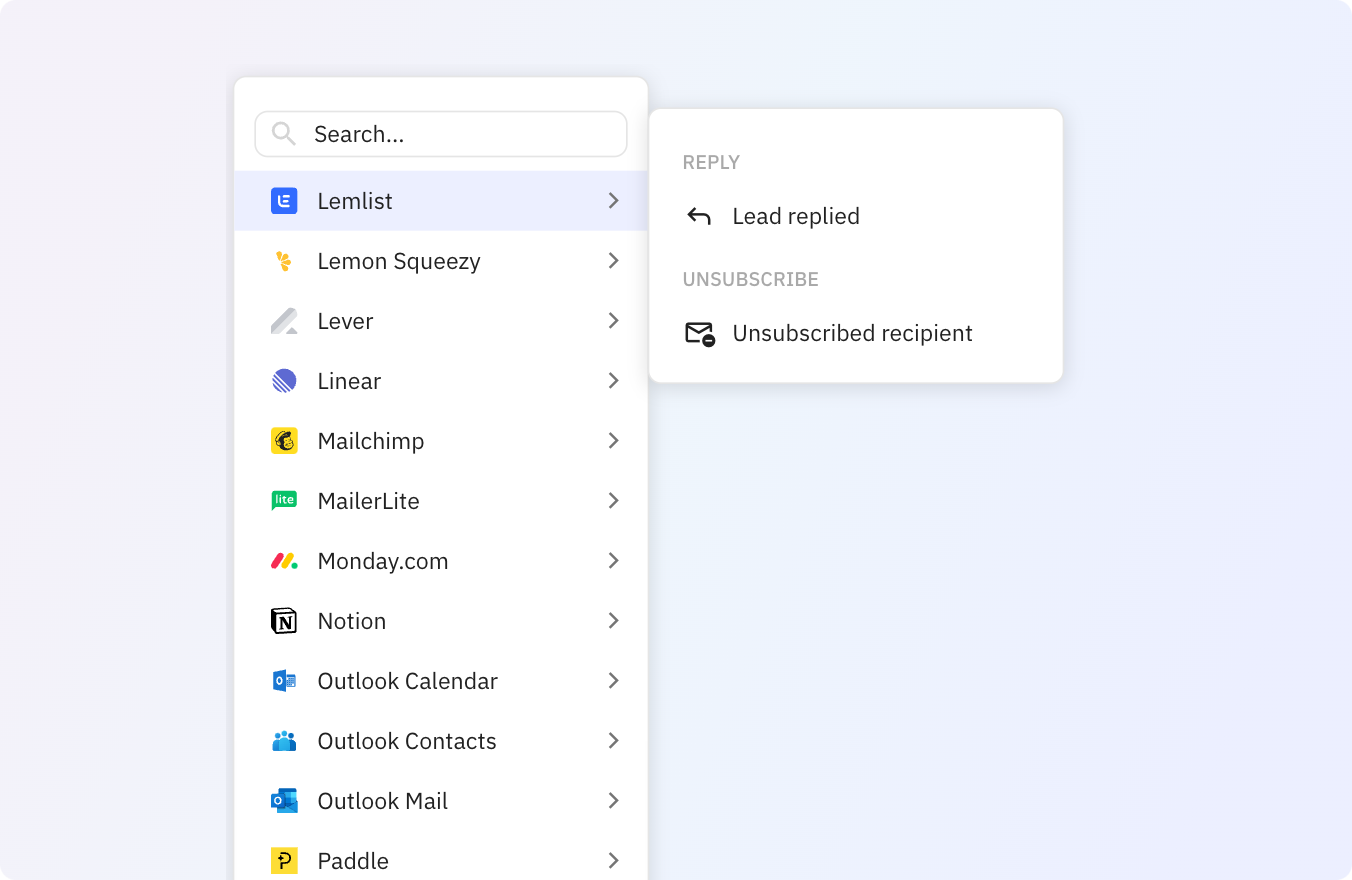Viewport: 1352px width, 880px height.
Task: Click the Linear logo icon
Action: [x=284, y=381]
